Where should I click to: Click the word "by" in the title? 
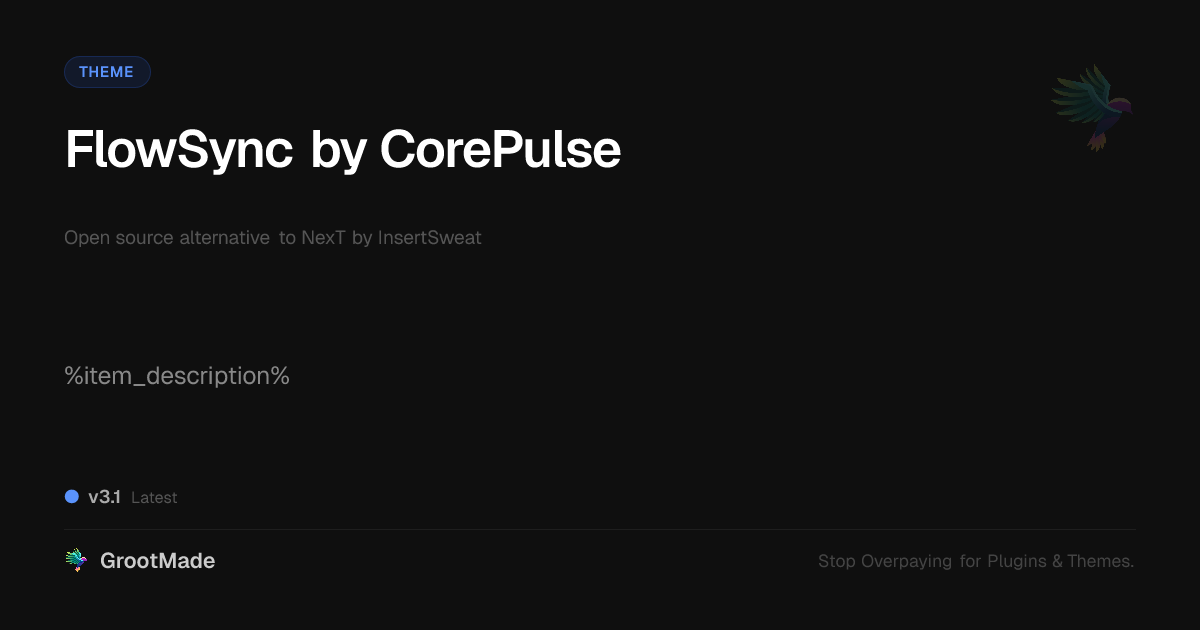(x=340, y=150)
